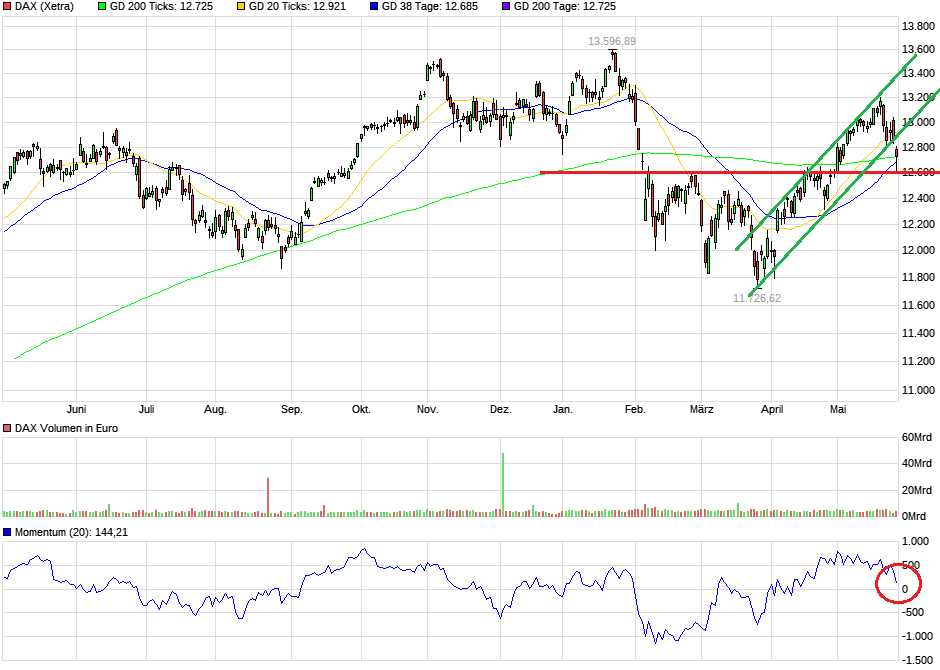940x670 pixels.
Task: Click the 11.600 price axis value
Action: [918, 306]
